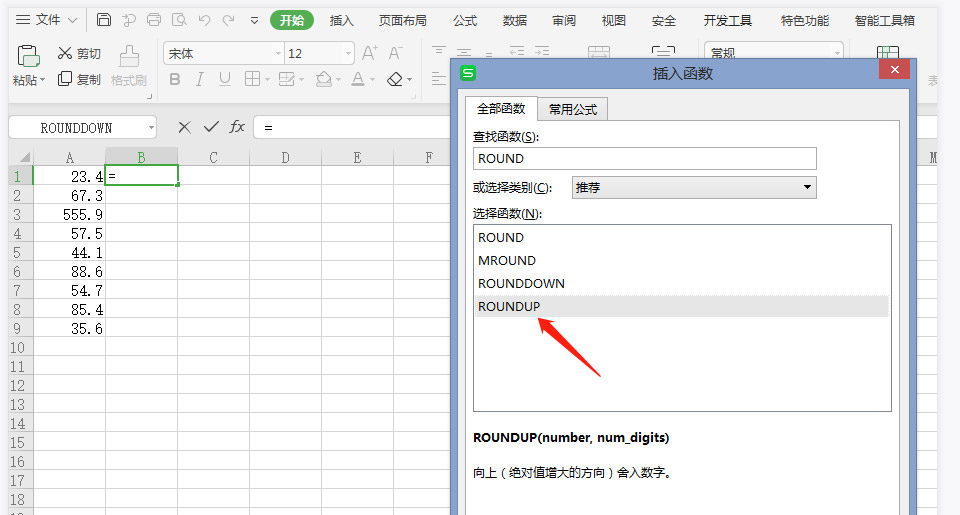Select ROUNDUP in the function list
This screenshot has height=515, width=960.
(509, 306)
